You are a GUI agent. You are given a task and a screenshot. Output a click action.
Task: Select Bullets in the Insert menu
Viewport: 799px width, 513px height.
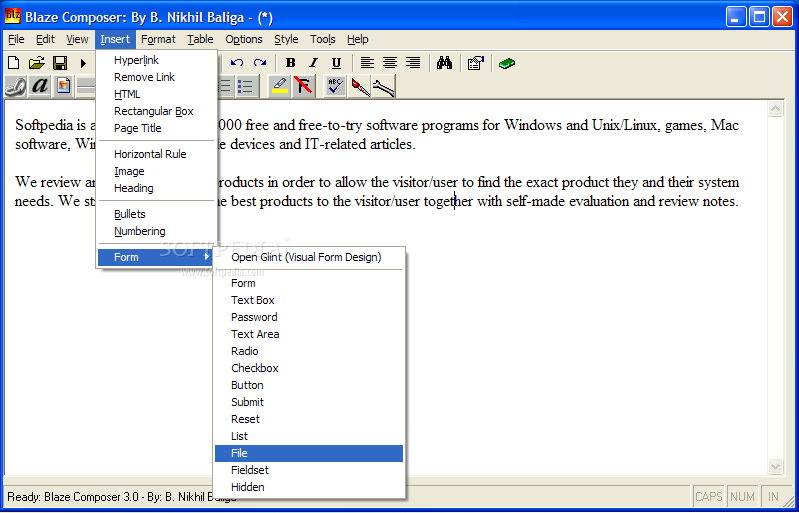[x=157, y=214]
